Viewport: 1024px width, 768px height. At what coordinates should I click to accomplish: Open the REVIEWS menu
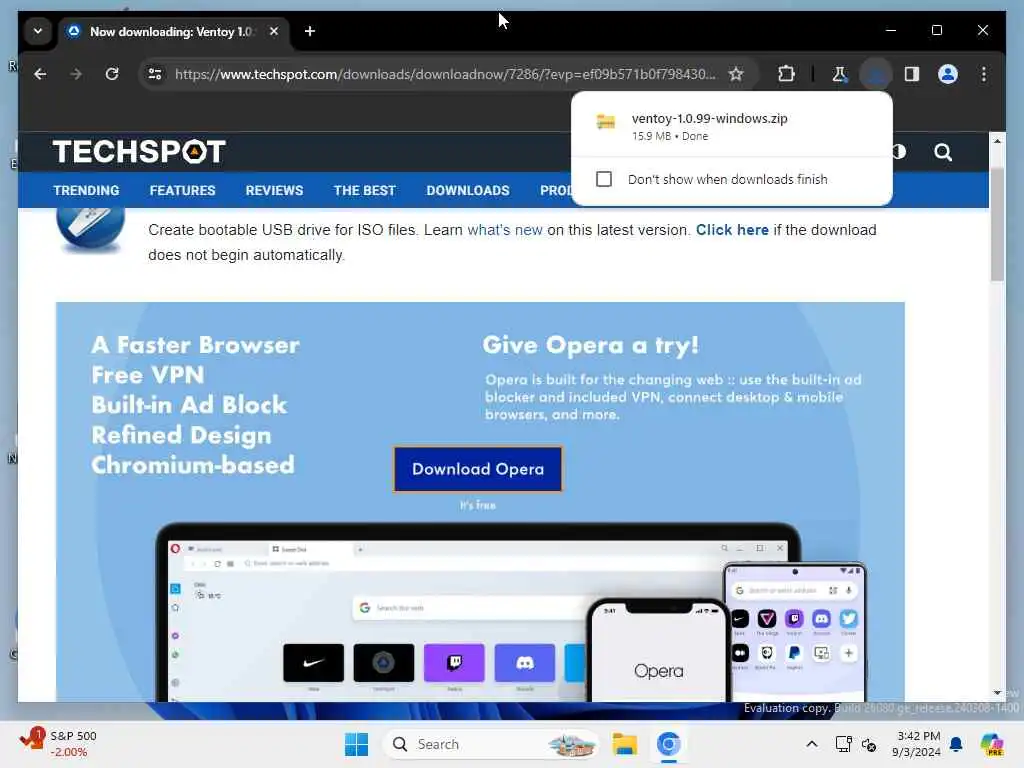274,190
